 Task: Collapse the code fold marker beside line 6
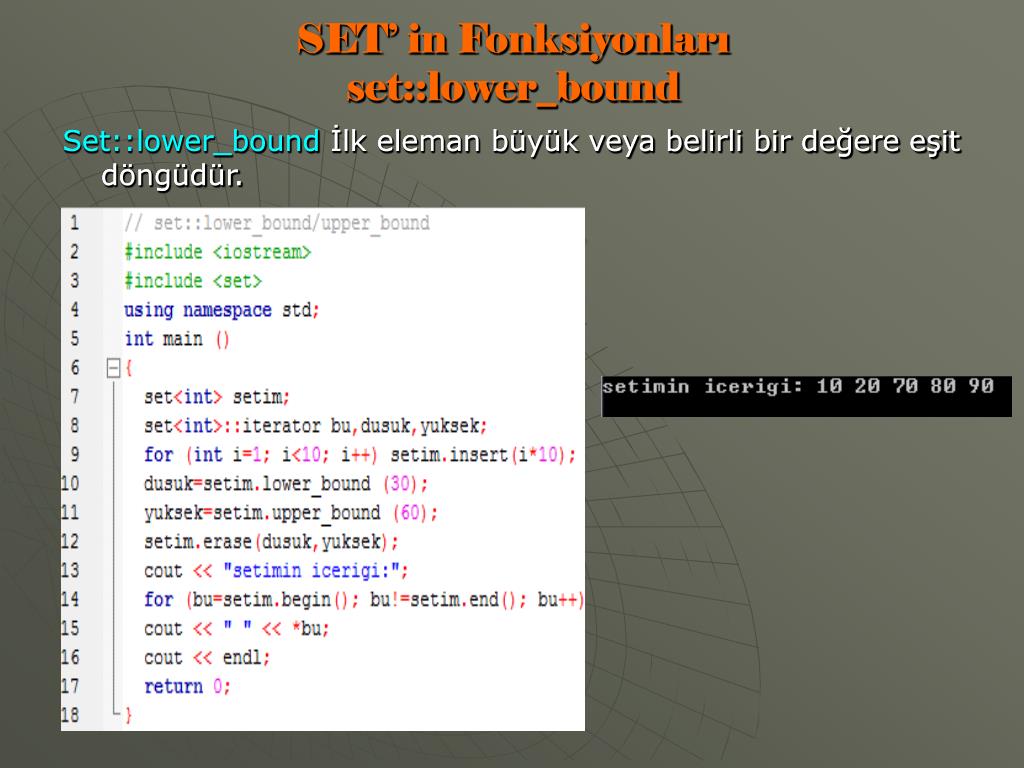114,368
